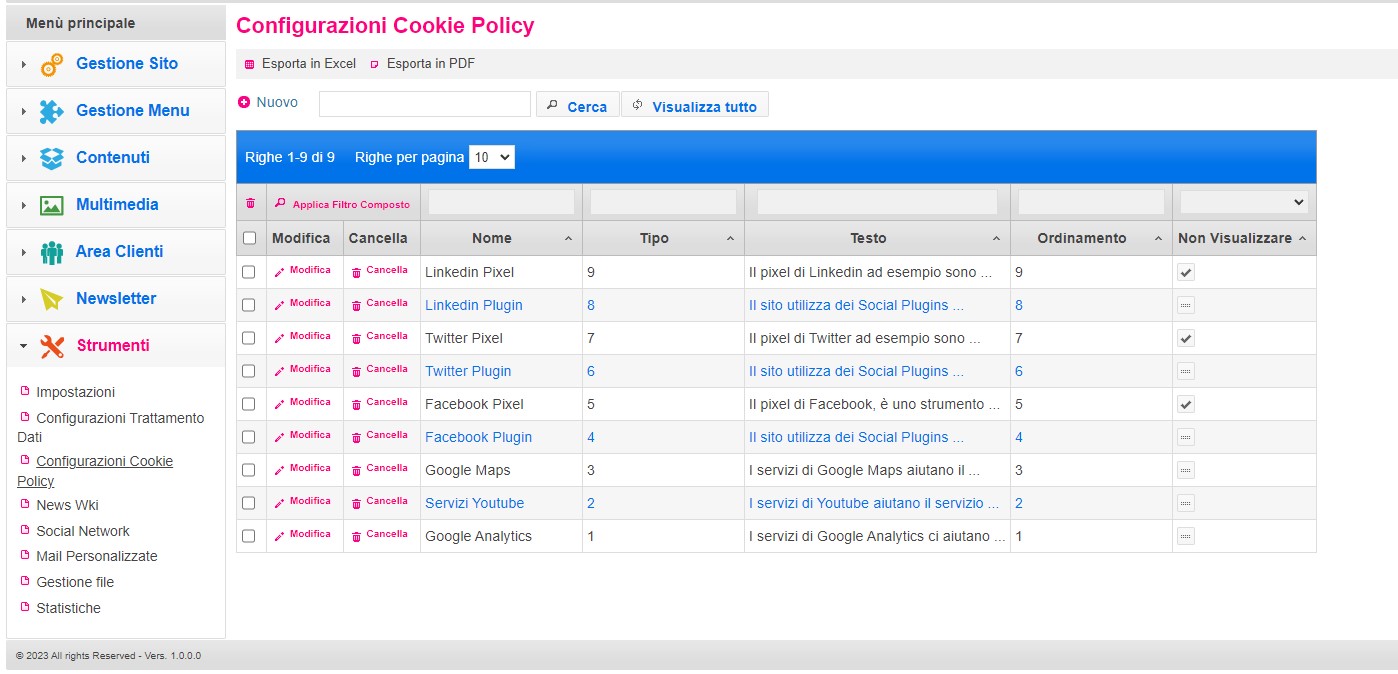The width and height of the screenshot is (1398, 674).
Task: Click the trash icon in Twitter Plugin row
Action: pyautogui.click(x=356, y=370)
